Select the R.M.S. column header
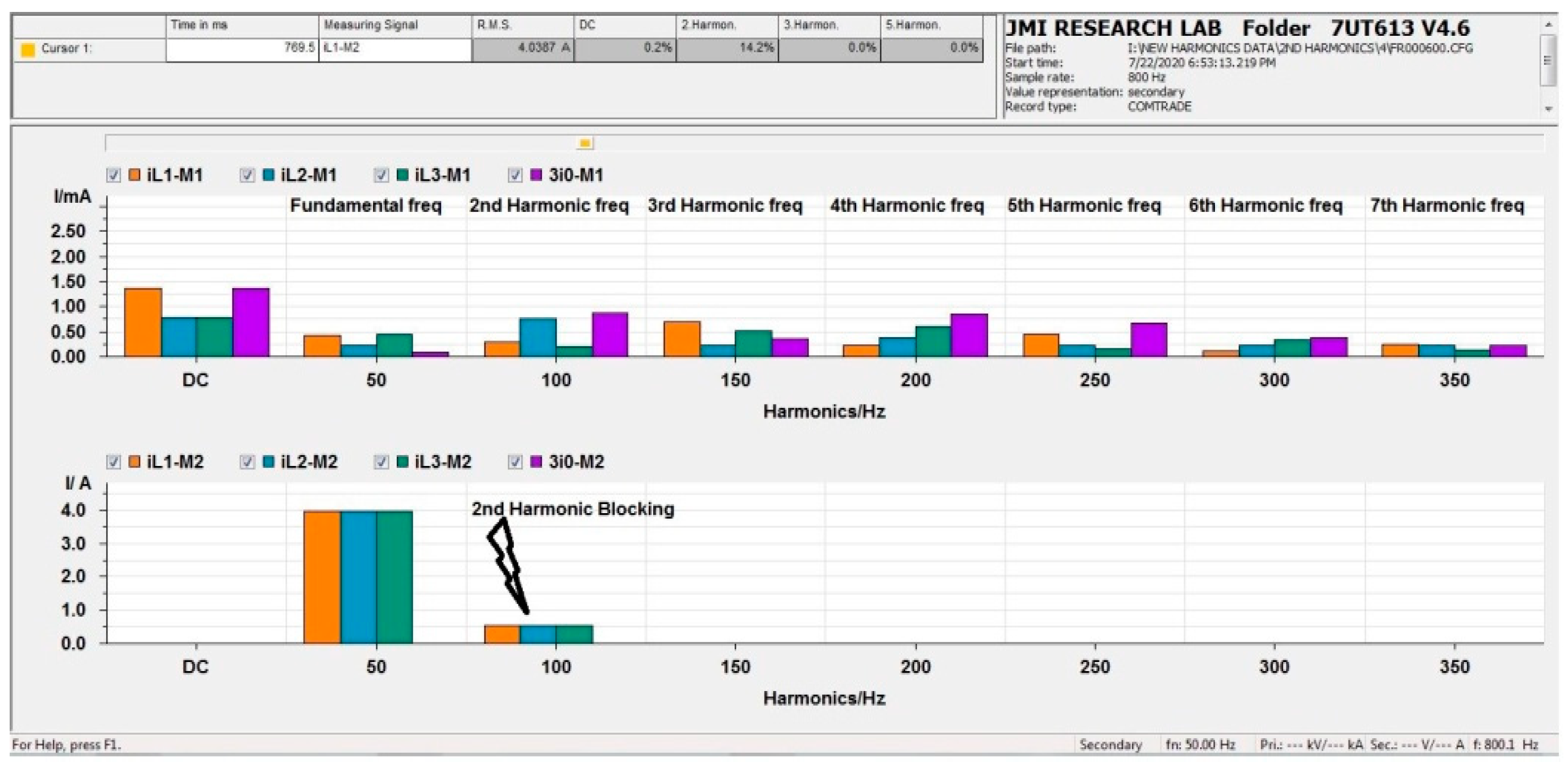The height and width of the screenshot is (766, 1568). point(522,26)
